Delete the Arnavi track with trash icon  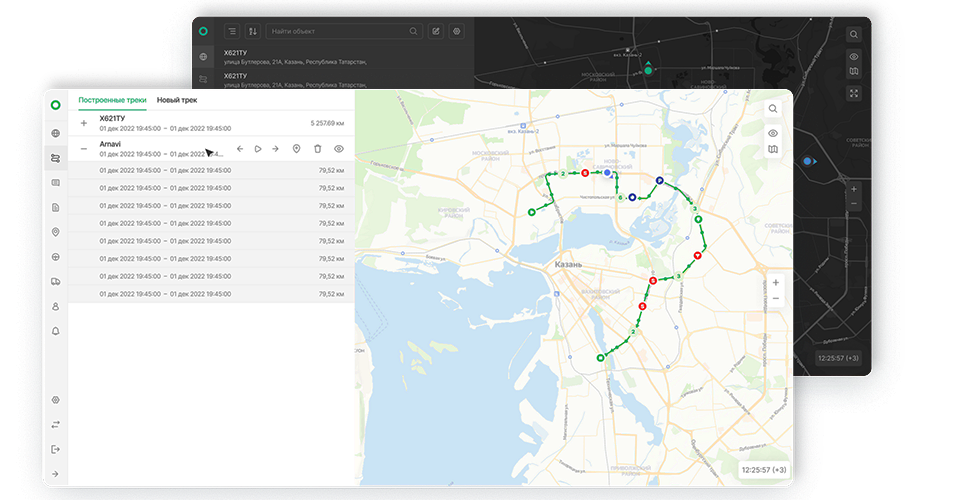pyautogui.click(x=318, y=149)
